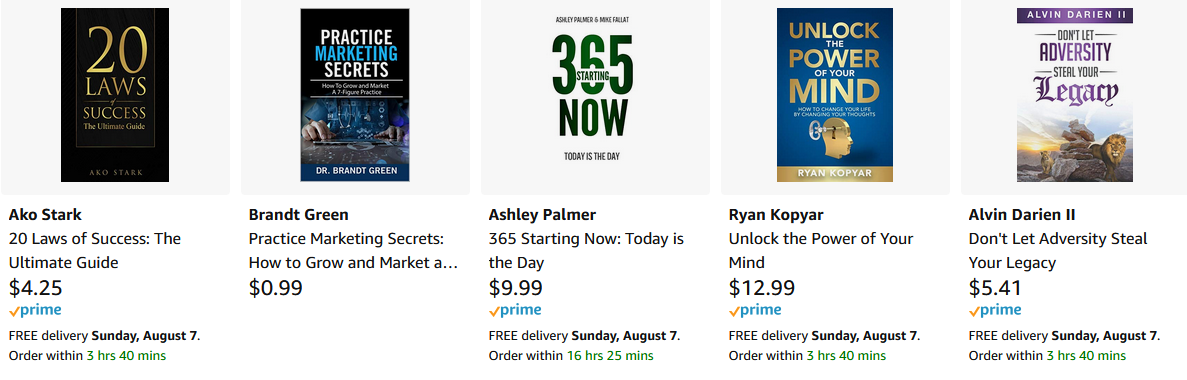Open the Practice Marketing Secrets cover image
The width and height of the screenshot is (1187, 380).
tap(355, 95)
